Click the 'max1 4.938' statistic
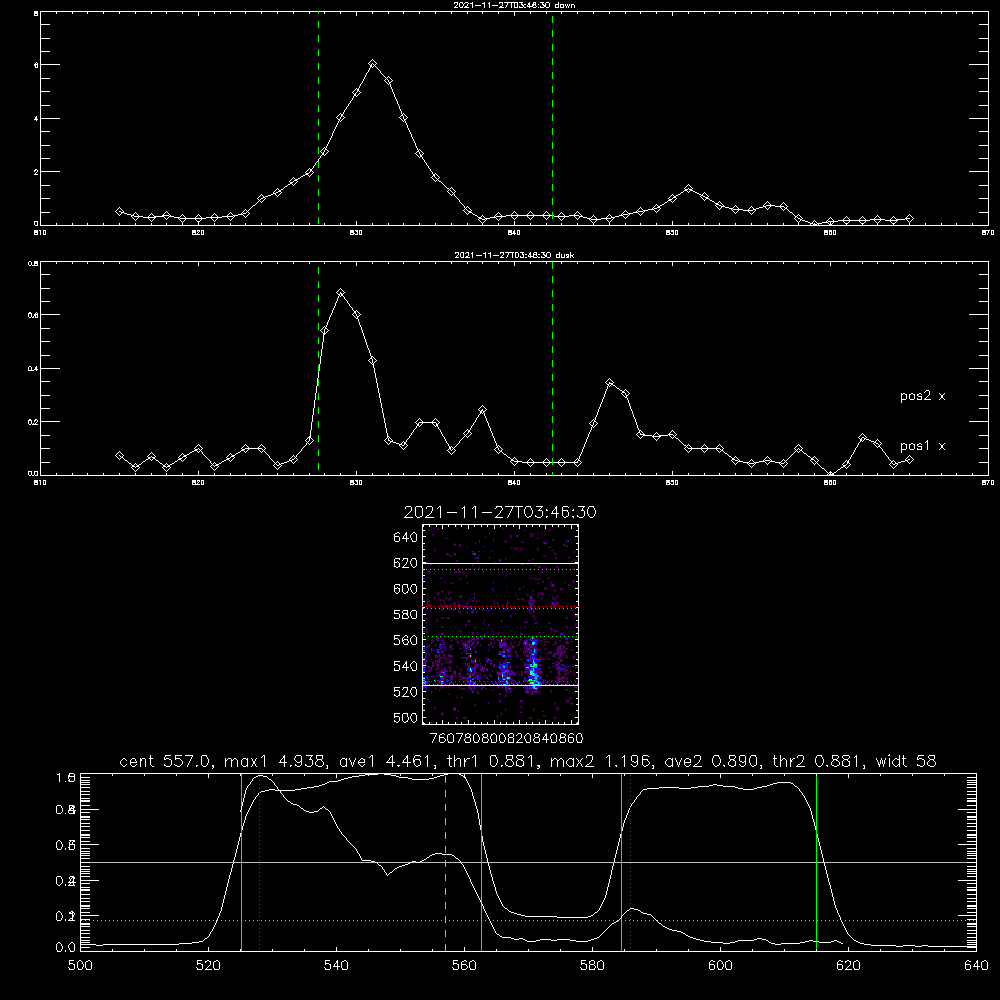1000x1000 pixels. (274, 761)
